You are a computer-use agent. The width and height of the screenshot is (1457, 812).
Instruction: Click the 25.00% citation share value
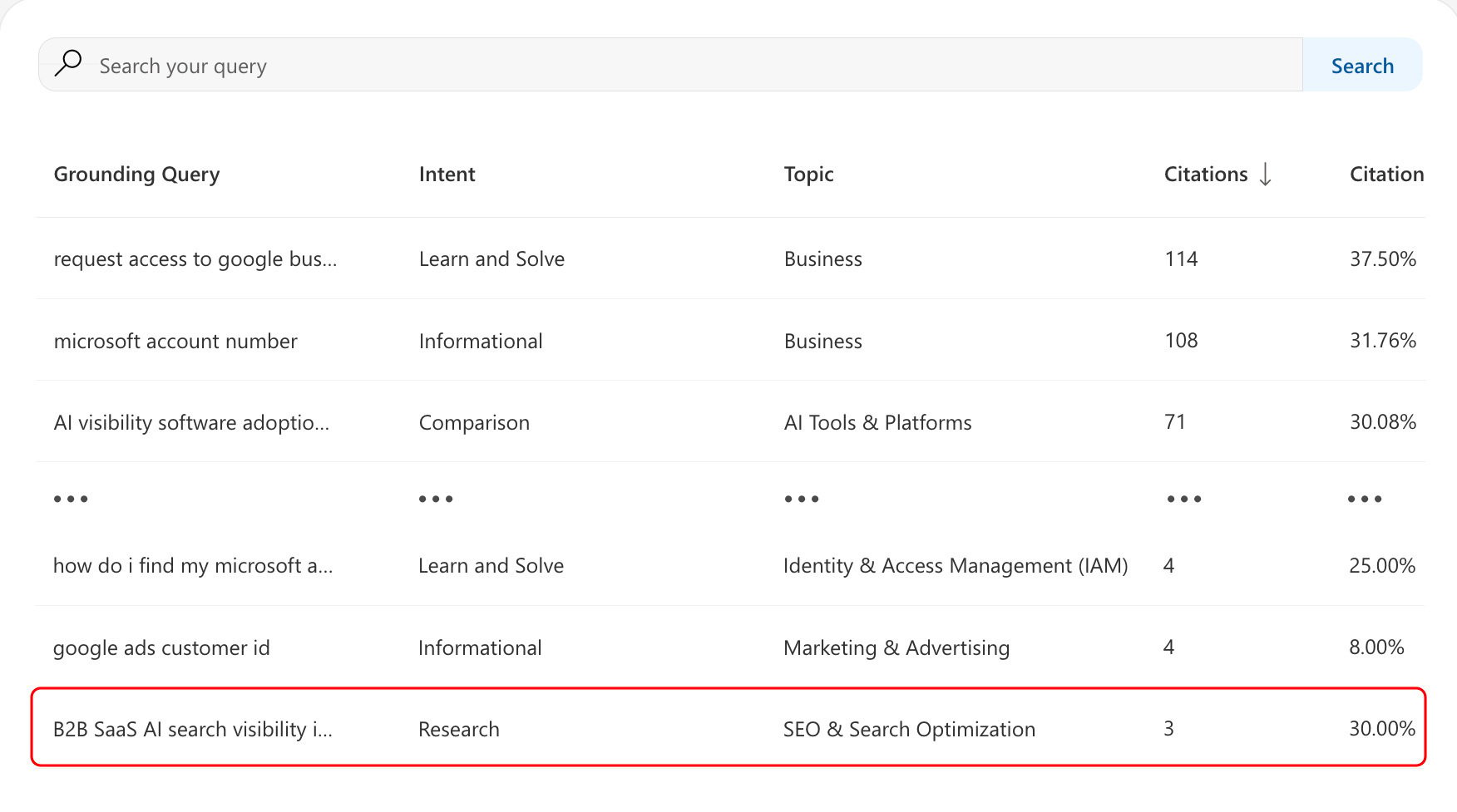(x=1382, y=566)
